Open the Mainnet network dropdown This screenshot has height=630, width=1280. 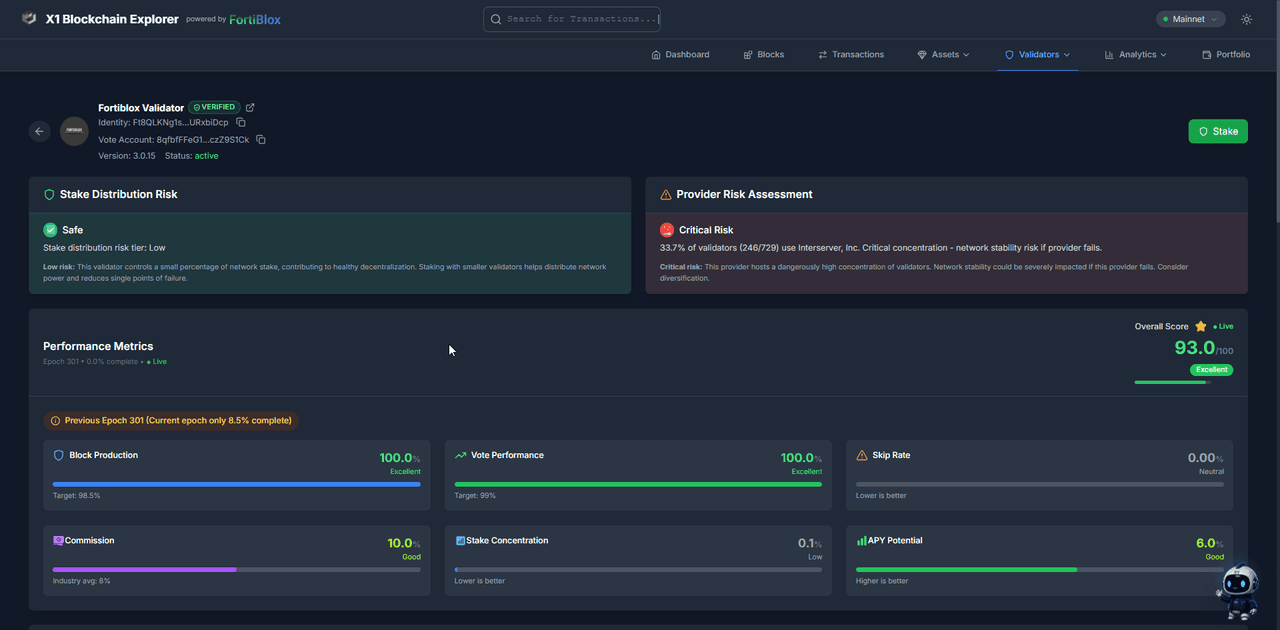tap(1191, 19)
